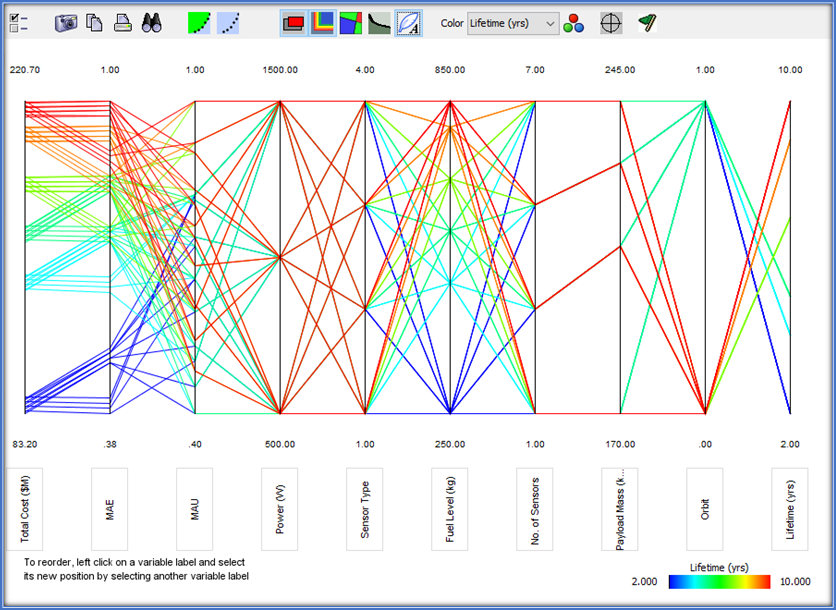Toggle the rainbow color gradient button
836x610 pixels.
coord(323,23)
